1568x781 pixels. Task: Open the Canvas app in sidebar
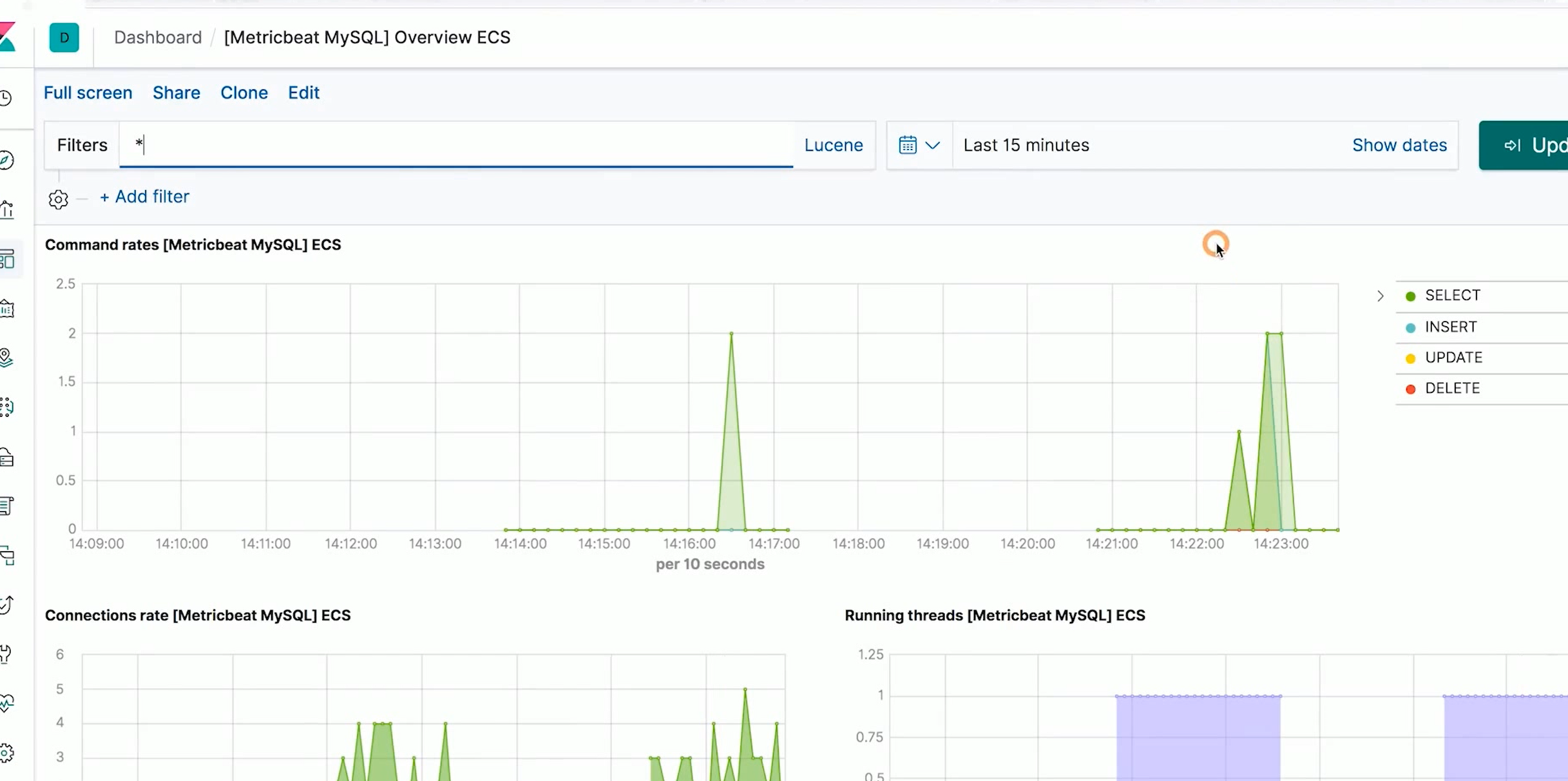click(x=8, y=309)
